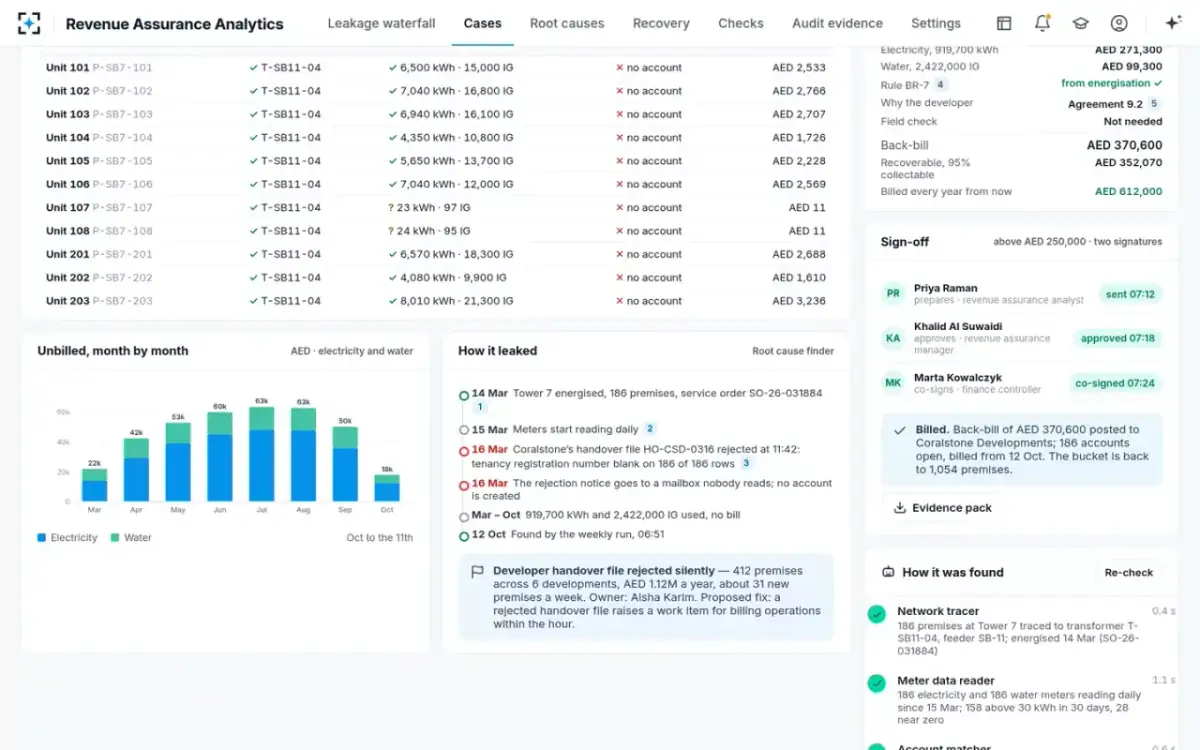
Task: Open citation 2 next to Meters start reading
Action: tap(650, 429)
